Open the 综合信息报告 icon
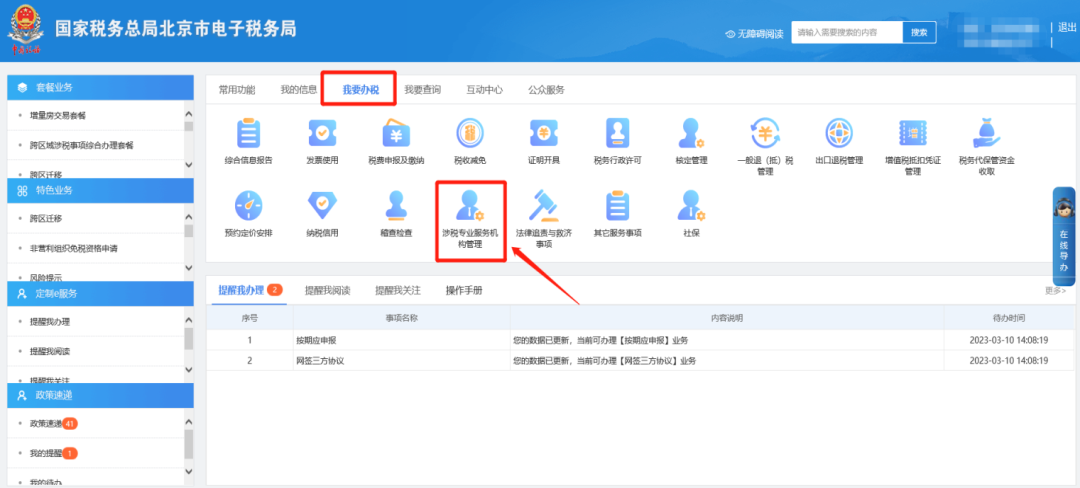Screen dimensions: 1080x488 (x=248, y=134)
